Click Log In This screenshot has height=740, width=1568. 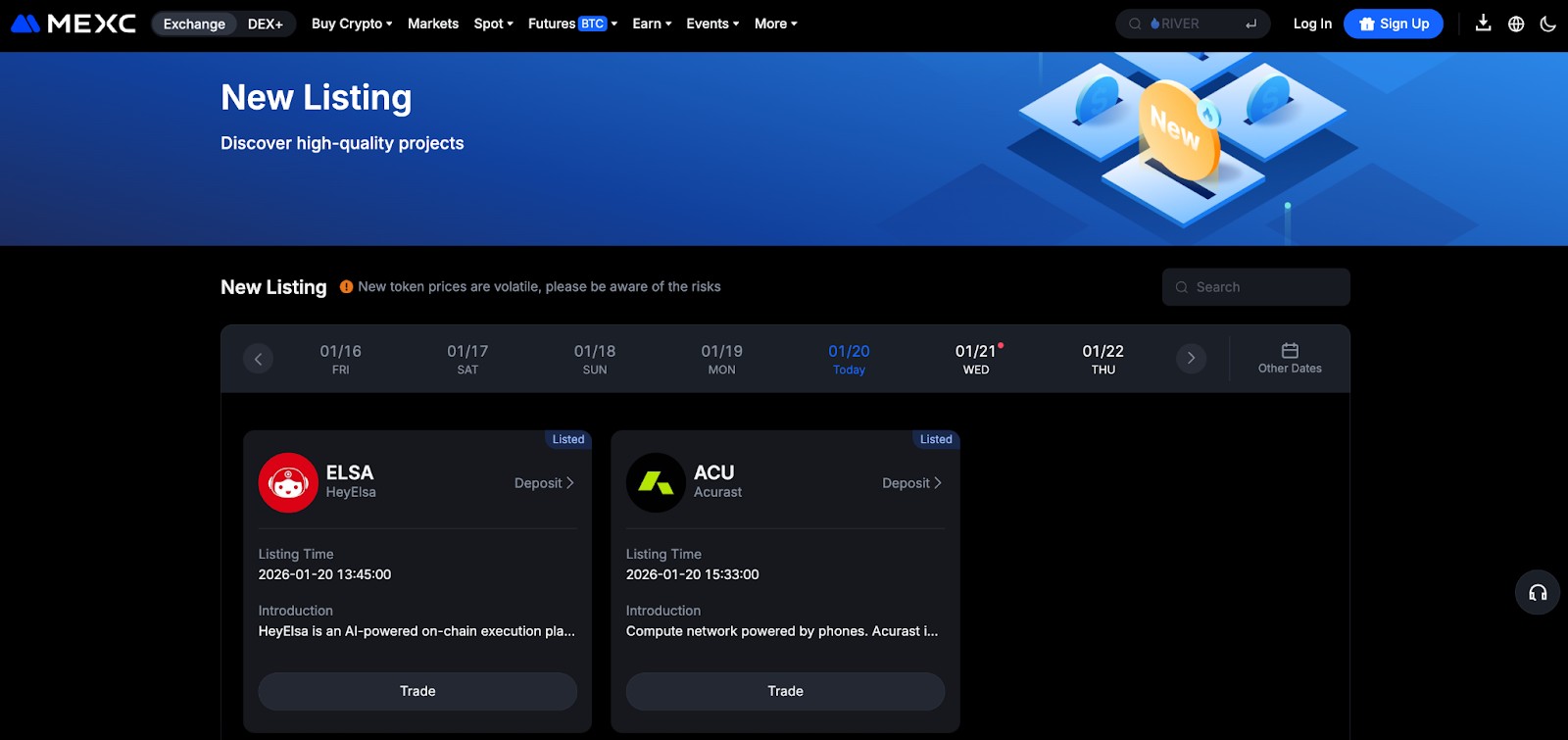1312,24
